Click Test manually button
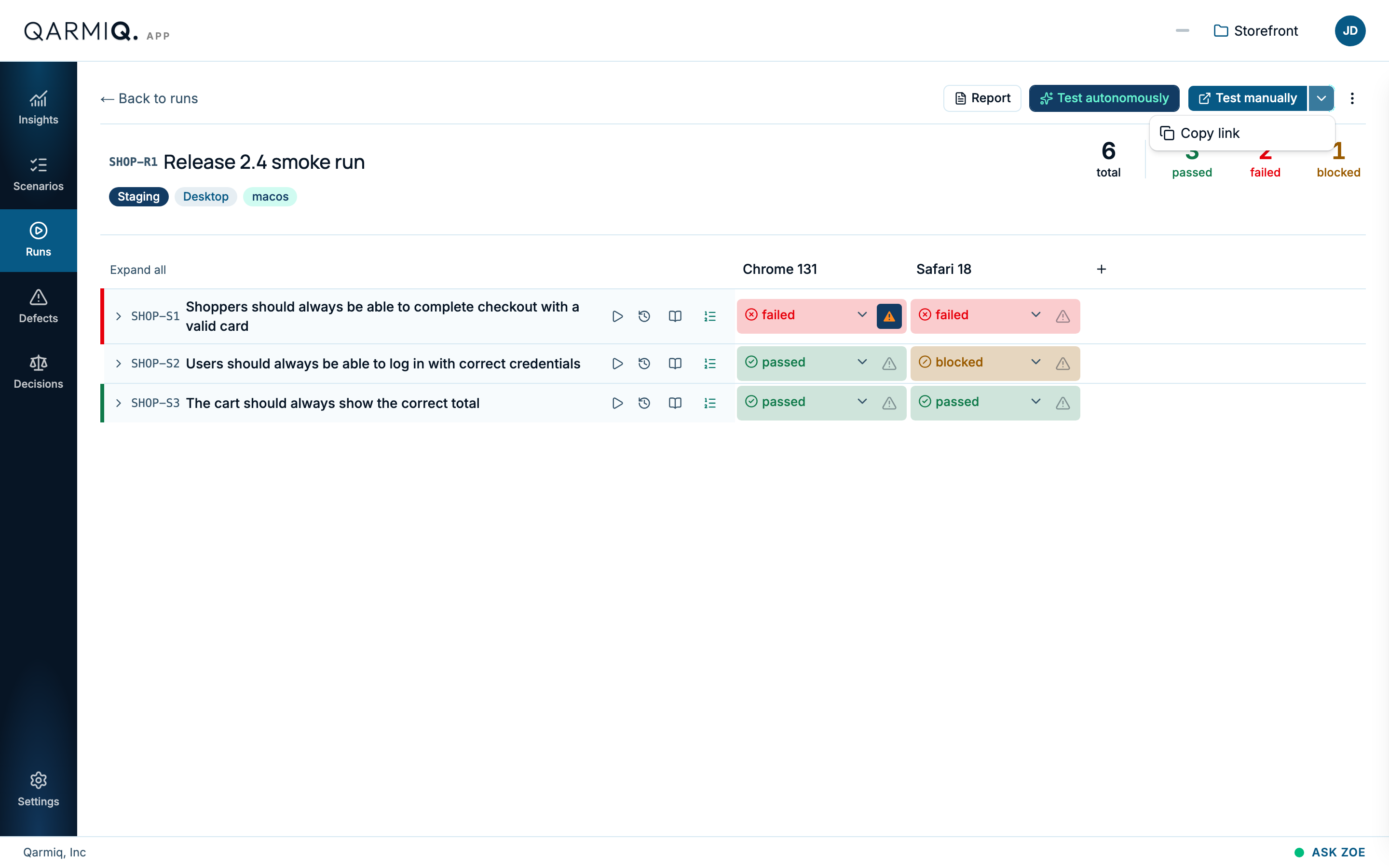 (x=1248, y=98)
